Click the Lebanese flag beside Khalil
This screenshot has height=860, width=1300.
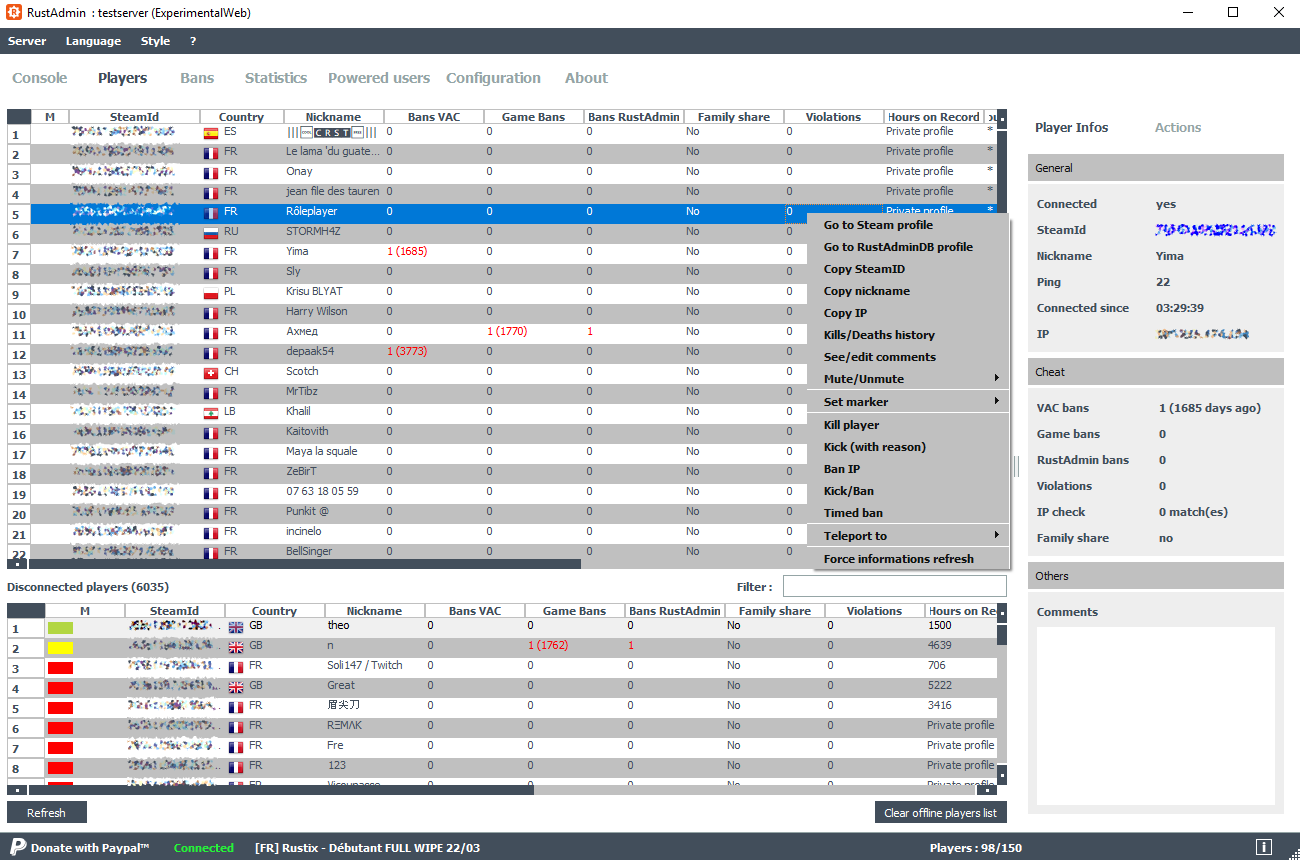click(211, 412)
